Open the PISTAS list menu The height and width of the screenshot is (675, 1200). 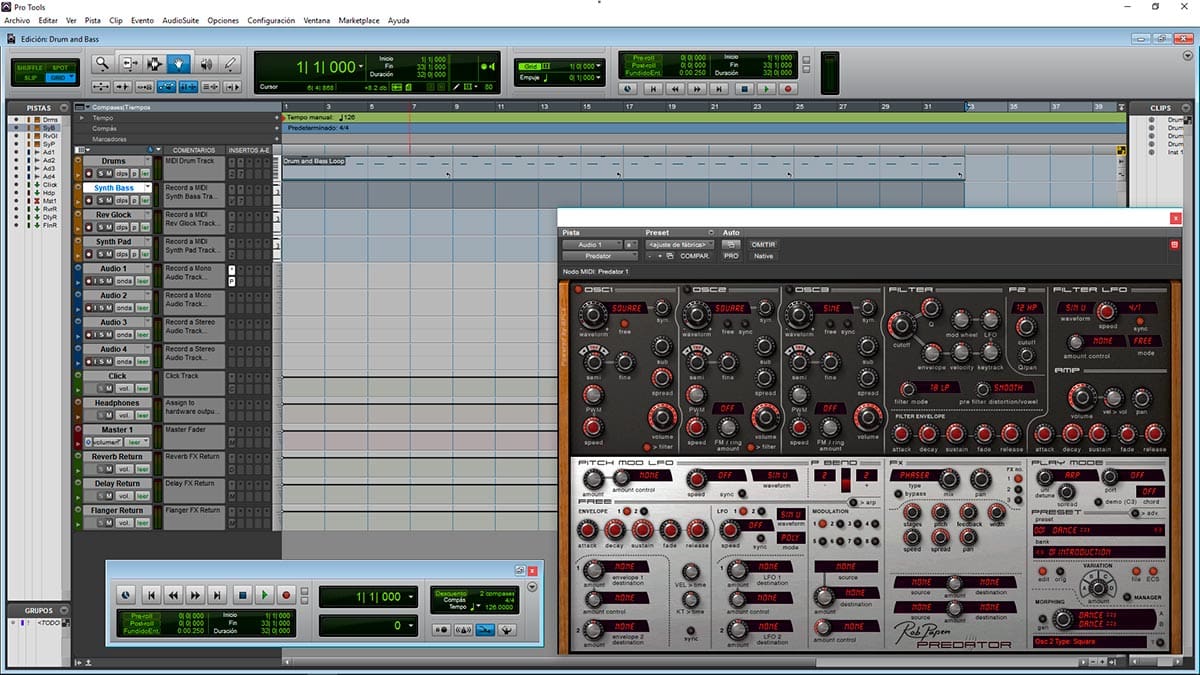pos(63,108)
